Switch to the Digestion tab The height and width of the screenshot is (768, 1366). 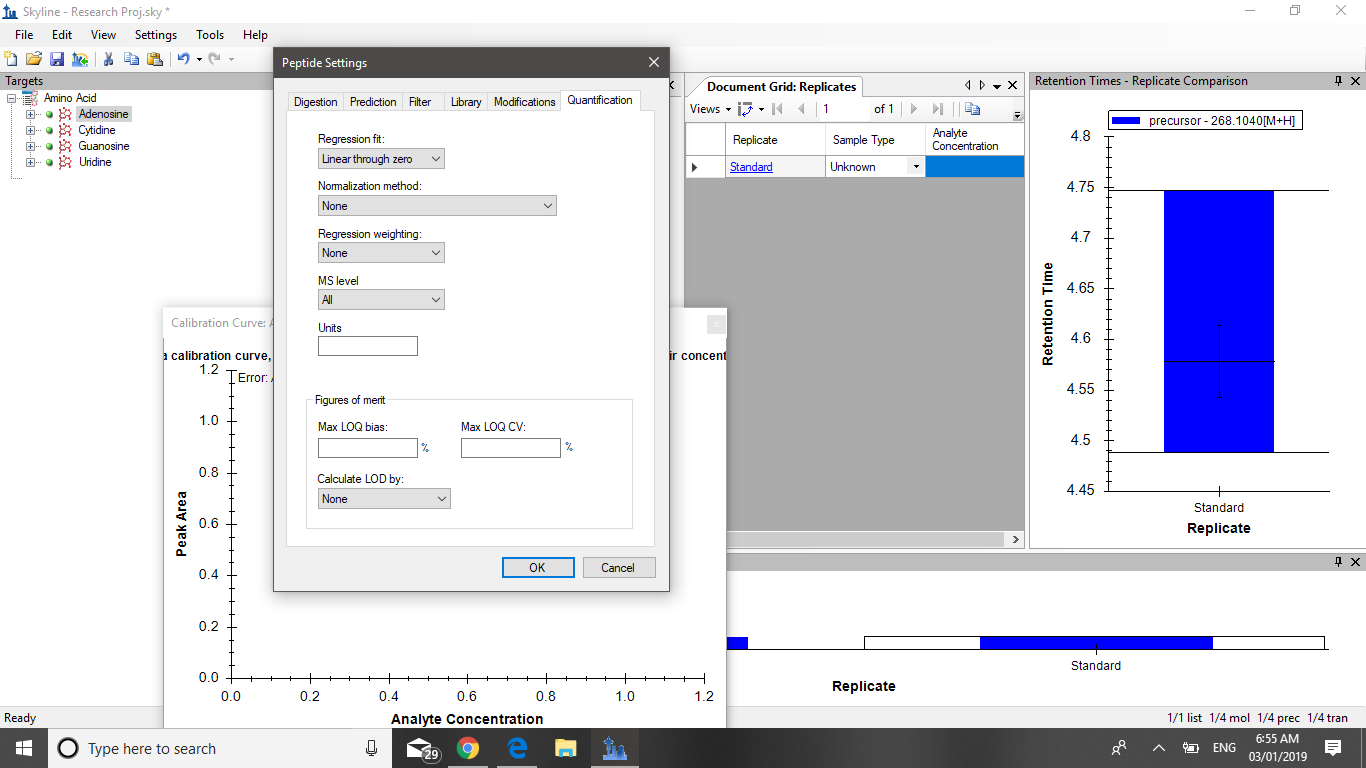315,102
